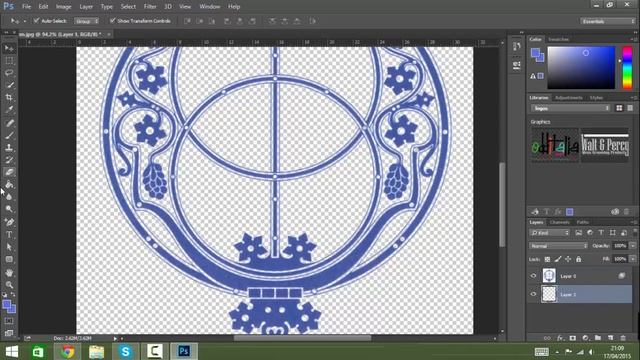Open the Layers panel flyout menu

[x=633, y=222]
